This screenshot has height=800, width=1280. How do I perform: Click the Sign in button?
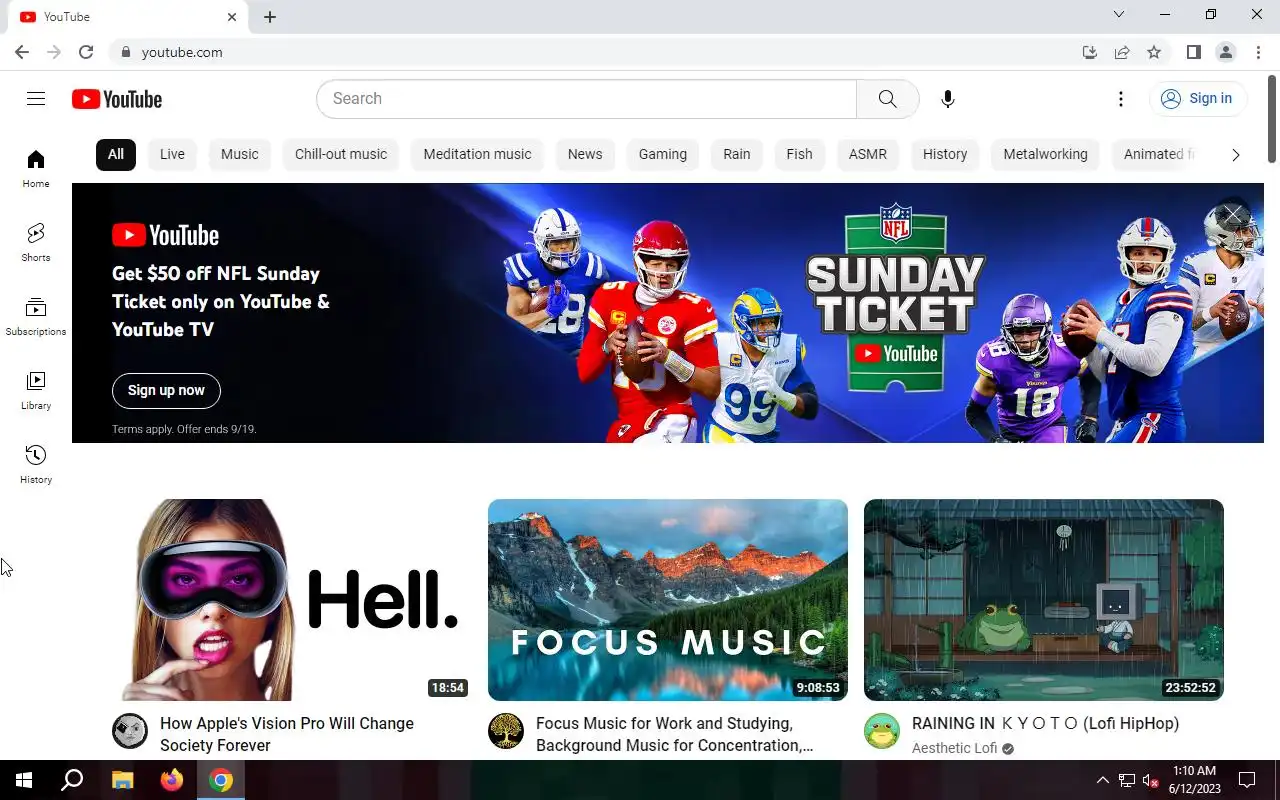[1198, 98]
